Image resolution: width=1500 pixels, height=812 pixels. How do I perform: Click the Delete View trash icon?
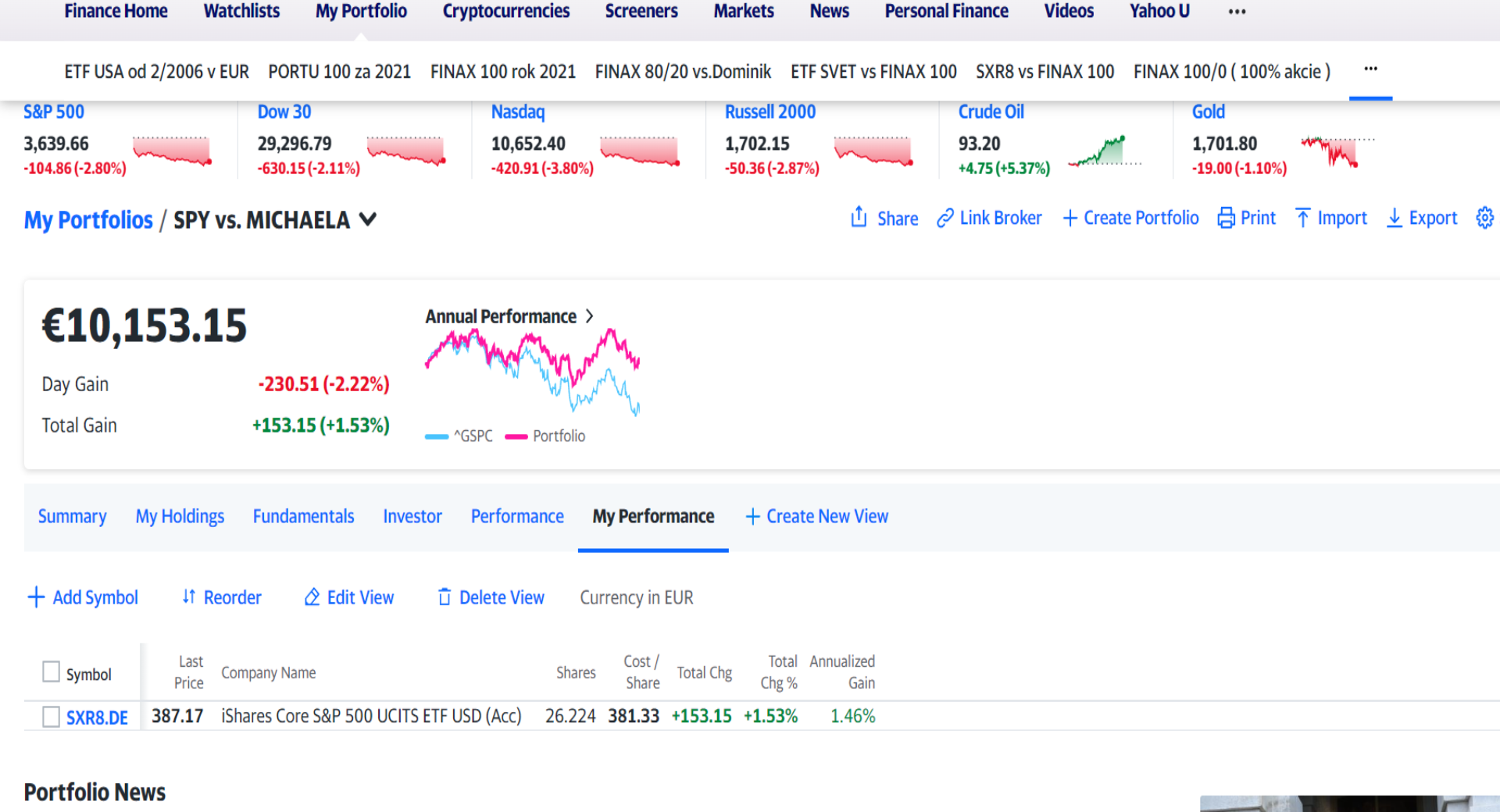tap(445, 597)
